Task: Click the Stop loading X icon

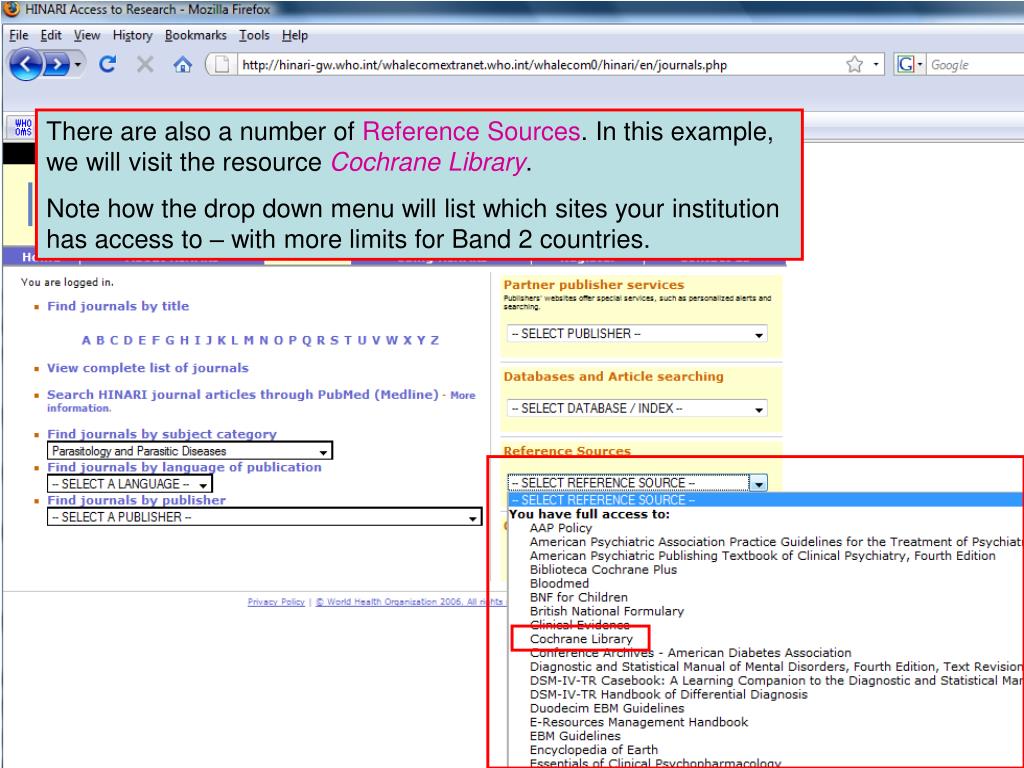Action: click(x=145, y=64)
